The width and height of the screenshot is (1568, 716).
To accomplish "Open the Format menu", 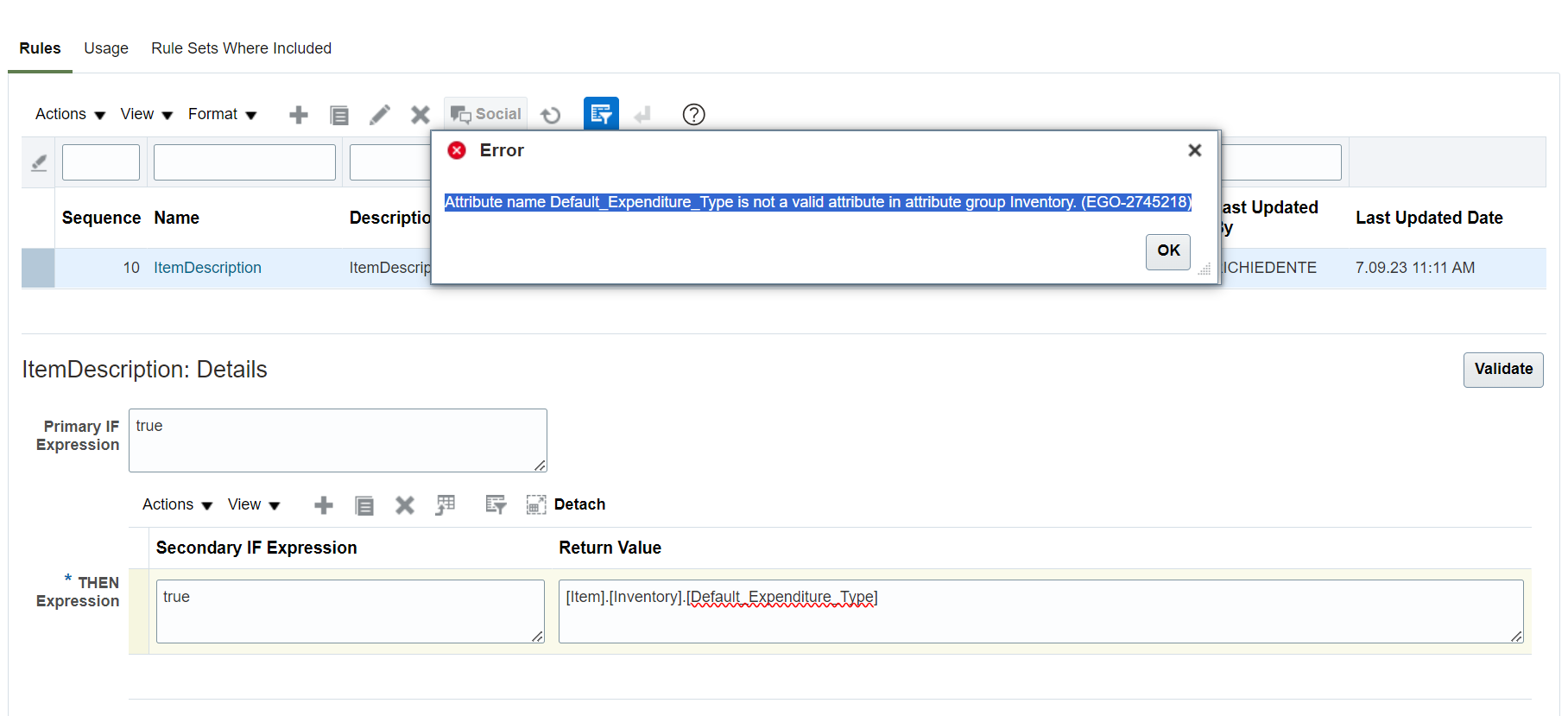I will pos(223,114).
